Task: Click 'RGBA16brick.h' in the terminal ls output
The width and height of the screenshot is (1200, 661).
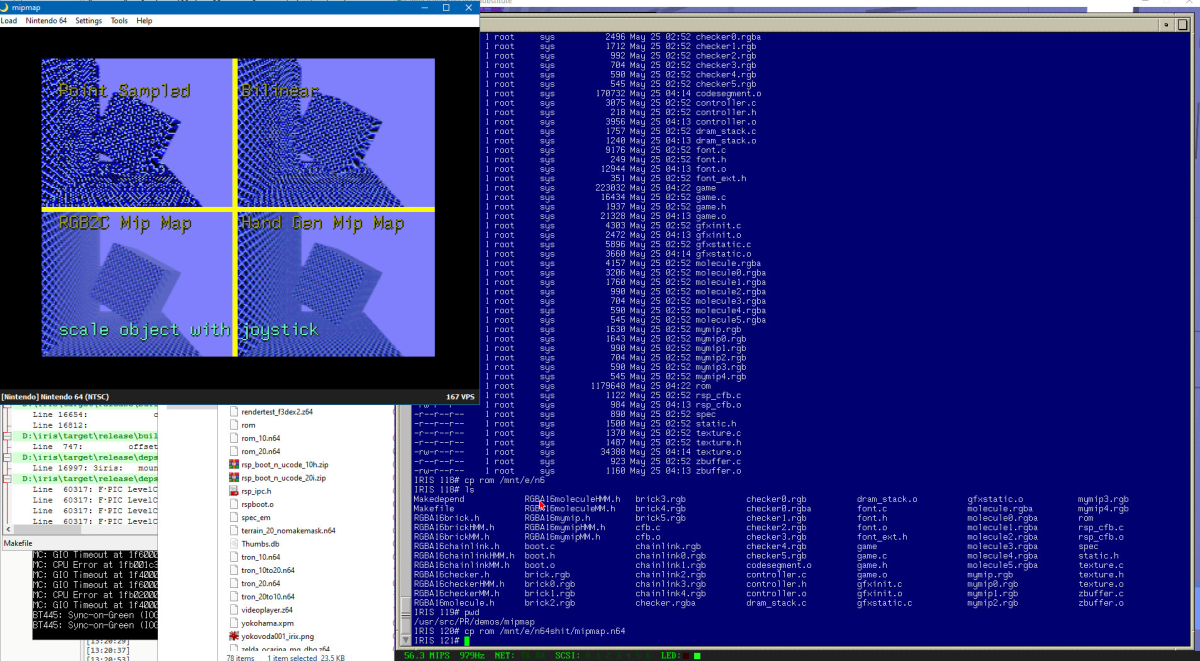Action: 446,518
